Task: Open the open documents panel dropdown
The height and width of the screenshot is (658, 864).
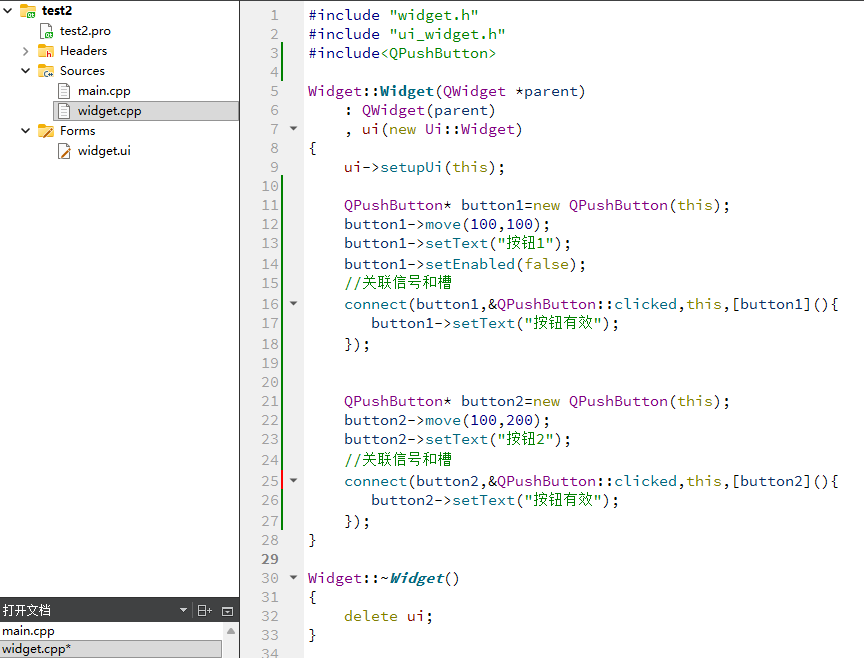Action: coord(183,610)
